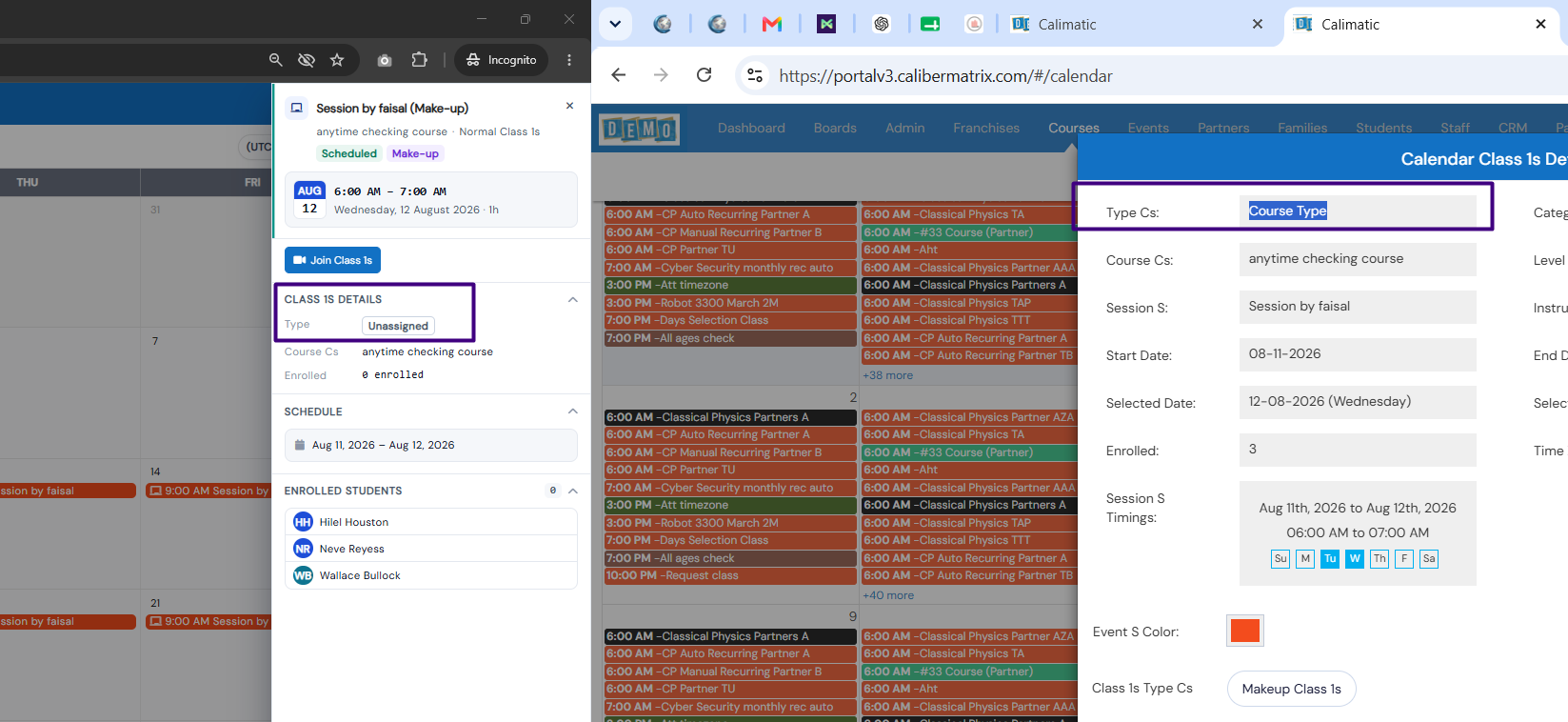Select the 9:00 AM Session event on the 14th

208,491
